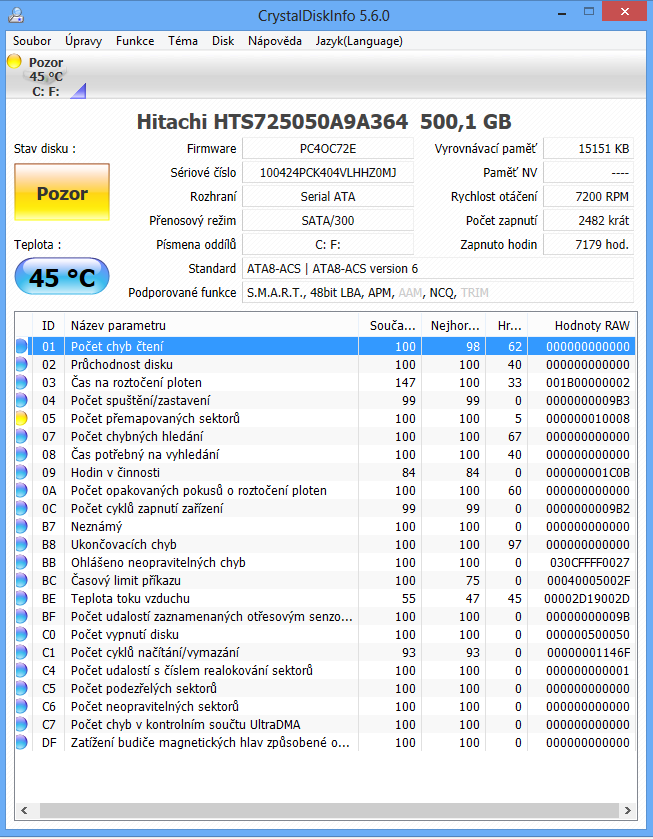Screen dimensions: 653x839
Task: Open the Funkce menu
Action: click(x=135, y=41)
